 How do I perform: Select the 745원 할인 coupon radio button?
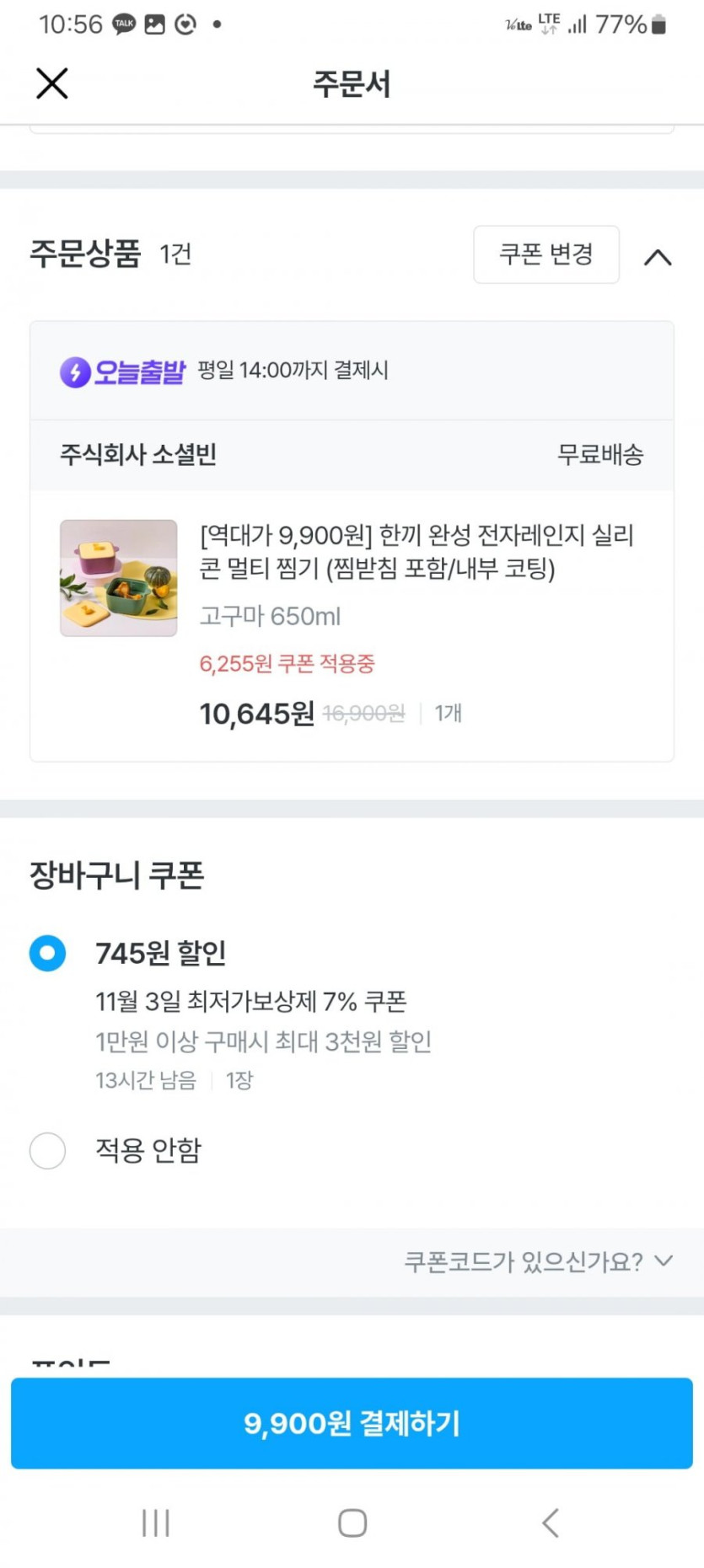pyautogui.click(x=48, y=953)
